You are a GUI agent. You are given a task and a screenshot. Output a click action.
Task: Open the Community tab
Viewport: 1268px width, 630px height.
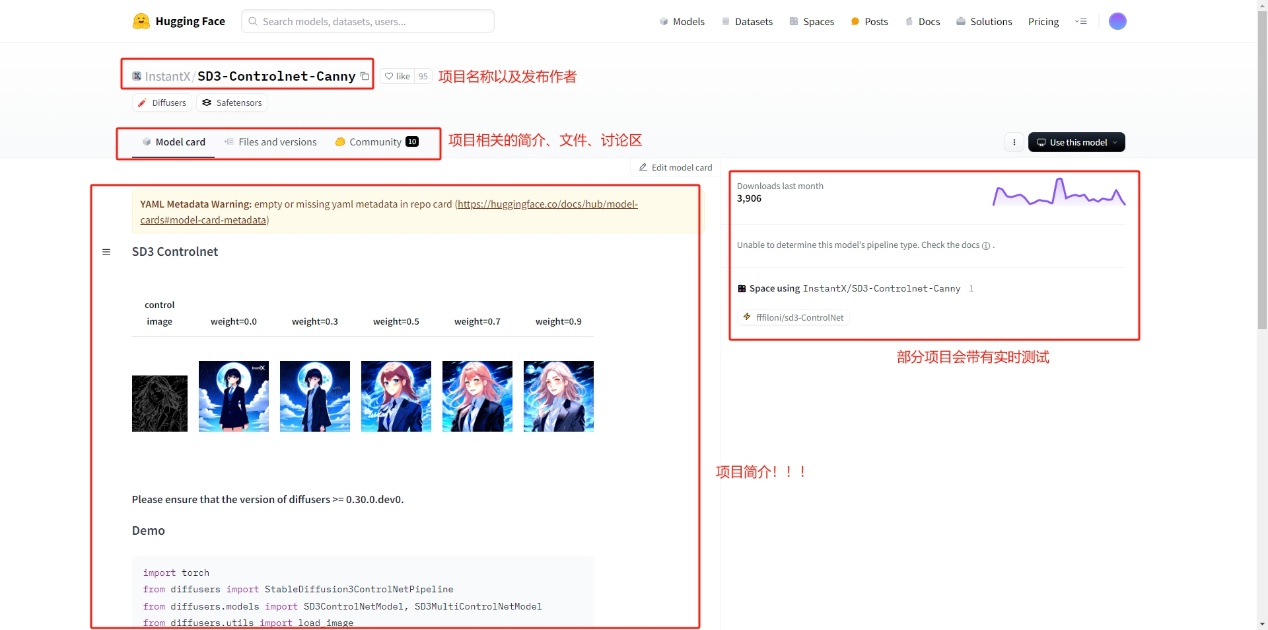[x=376, y=142]
